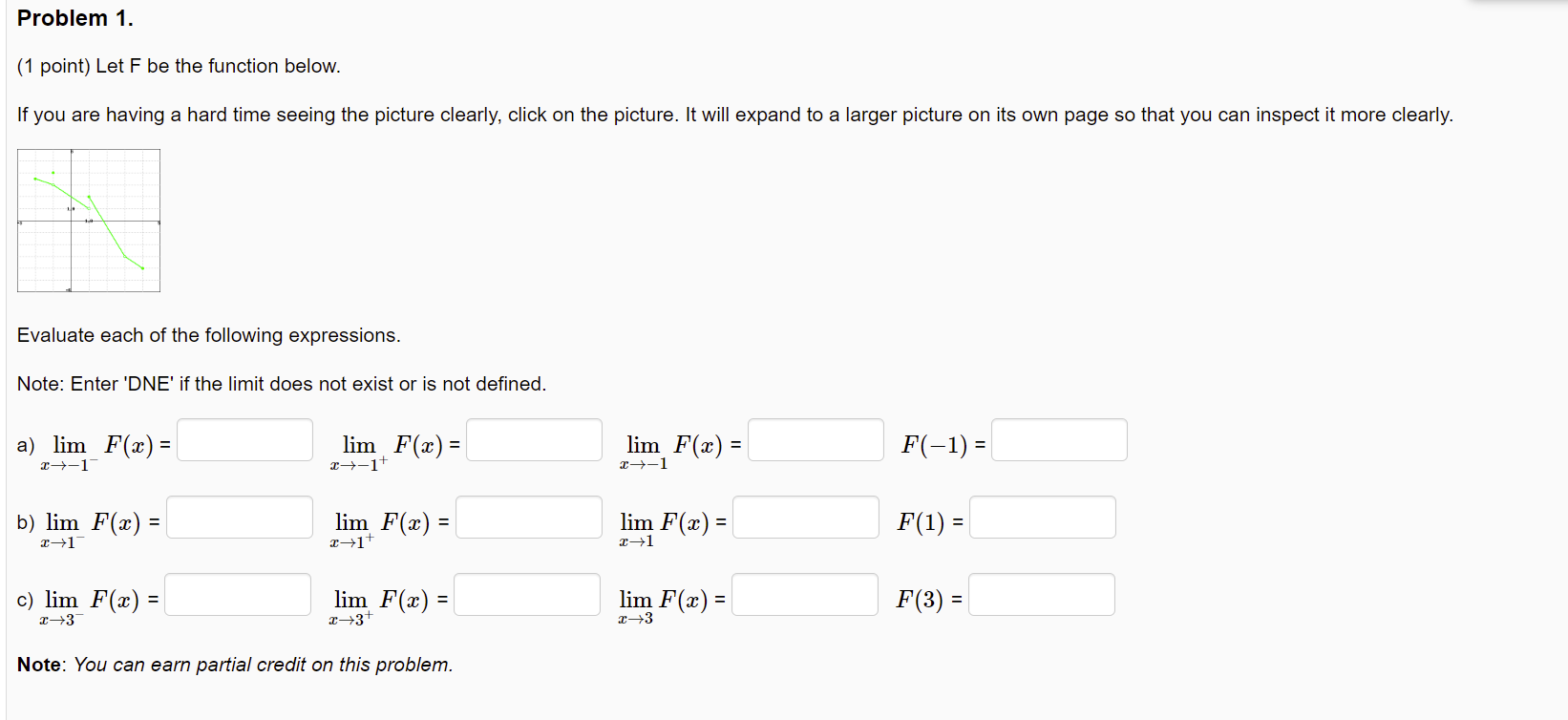Select the limit as x approaches 1 from right field

pyautogui.click(x=529, y=518)
